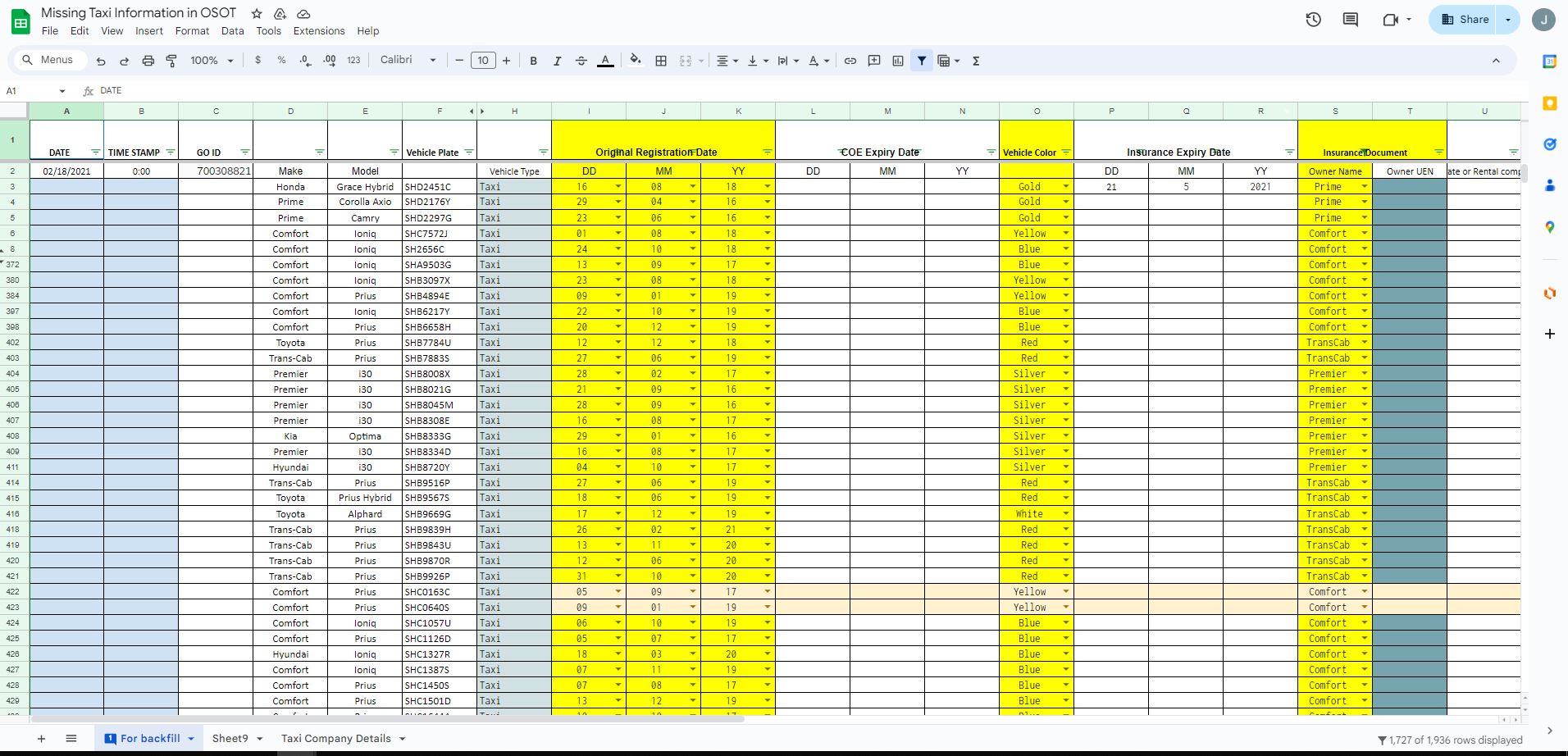Open Contacts side panel
Viewport: 1568px width, 756px height.
click(1550, 186)
